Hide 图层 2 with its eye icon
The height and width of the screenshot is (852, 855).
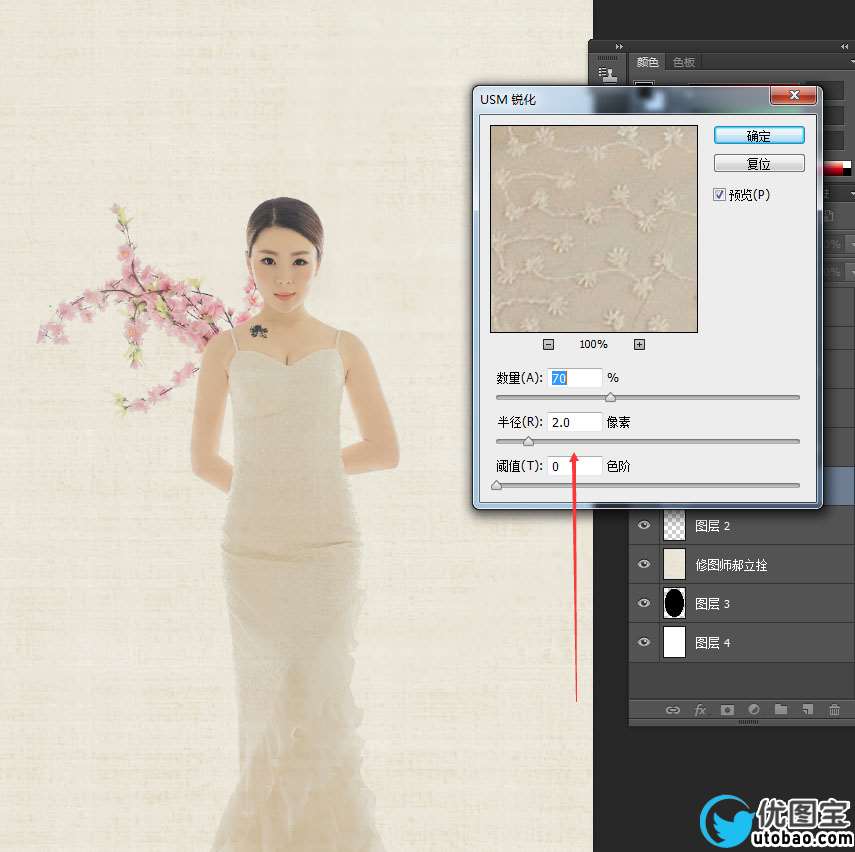pos(644,526)
